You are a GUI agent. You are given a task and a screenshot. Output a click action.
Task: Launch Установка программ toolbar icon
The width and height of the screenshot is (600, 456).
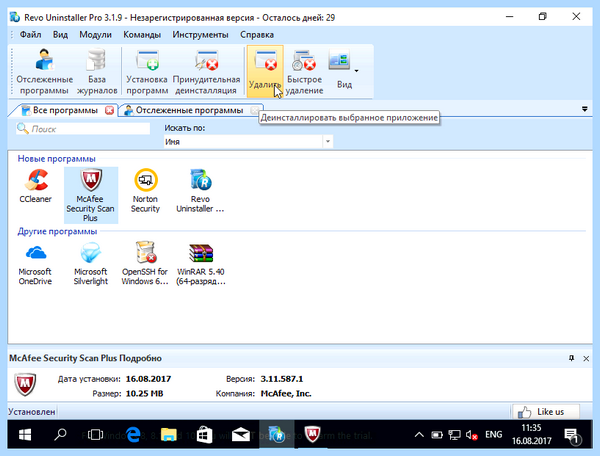(147, 71)
